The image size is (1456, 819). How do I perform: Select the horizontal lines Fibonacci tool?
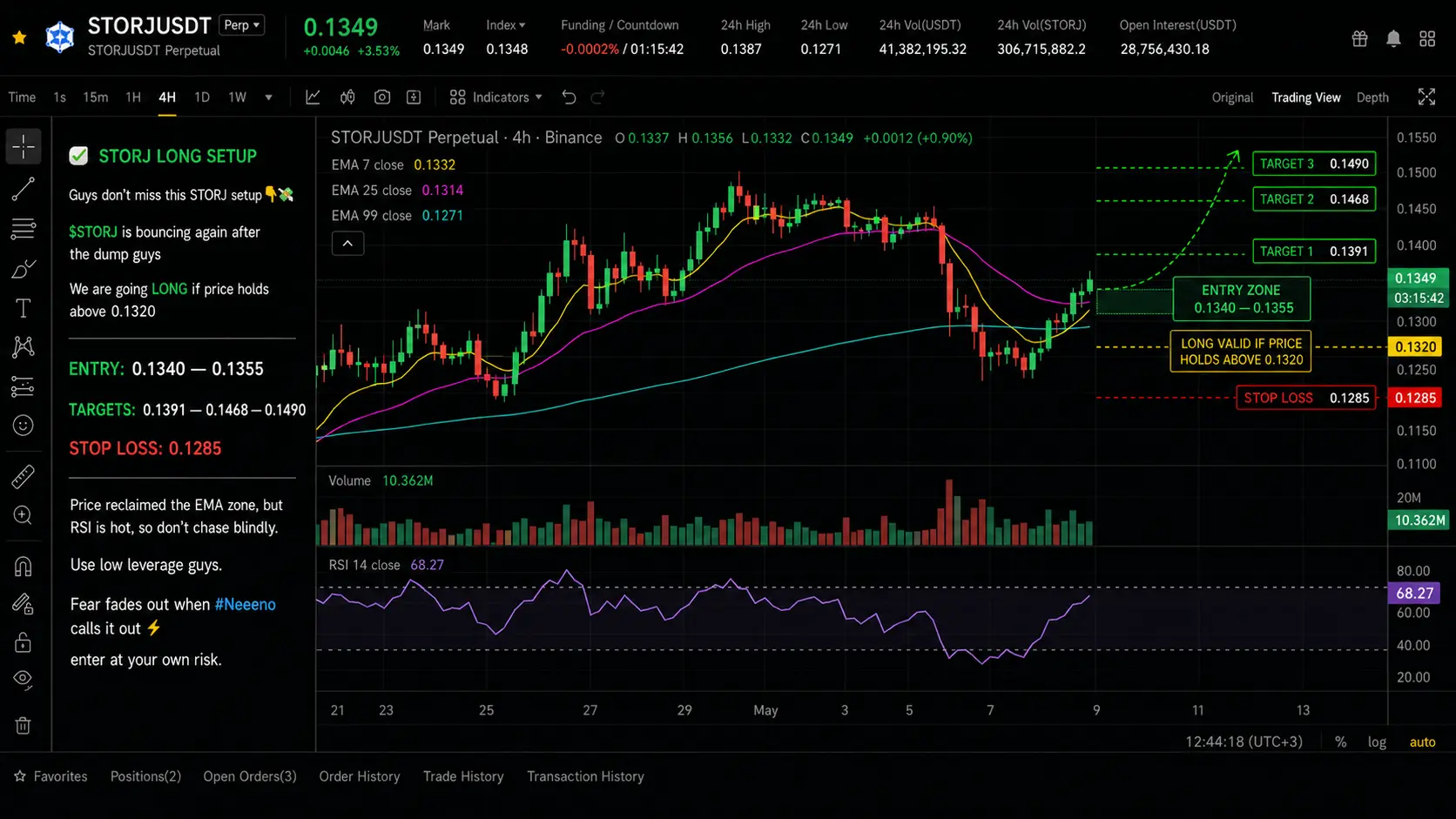pos(24,229)
